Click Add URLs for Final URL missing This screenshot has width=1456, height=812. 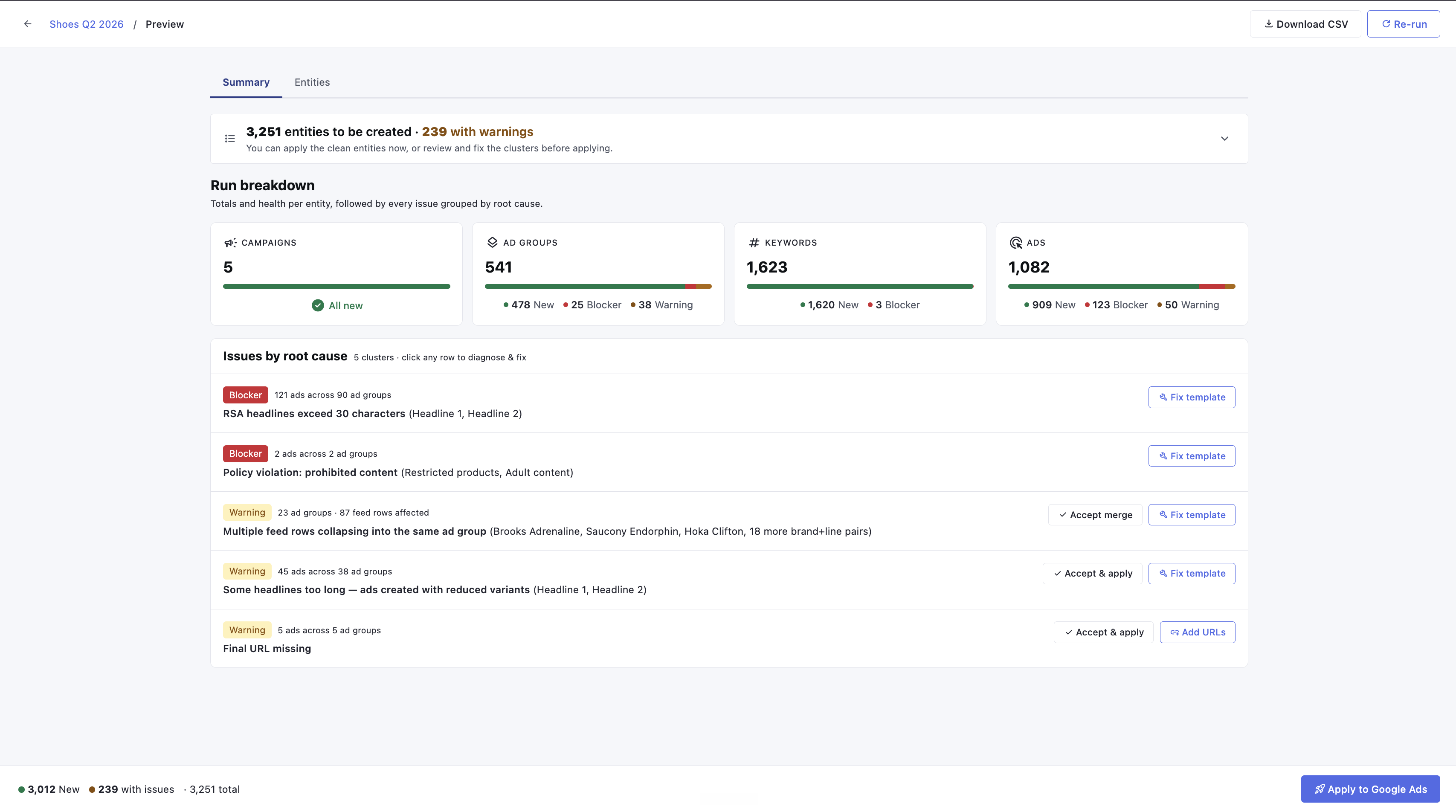point(1197,632)
